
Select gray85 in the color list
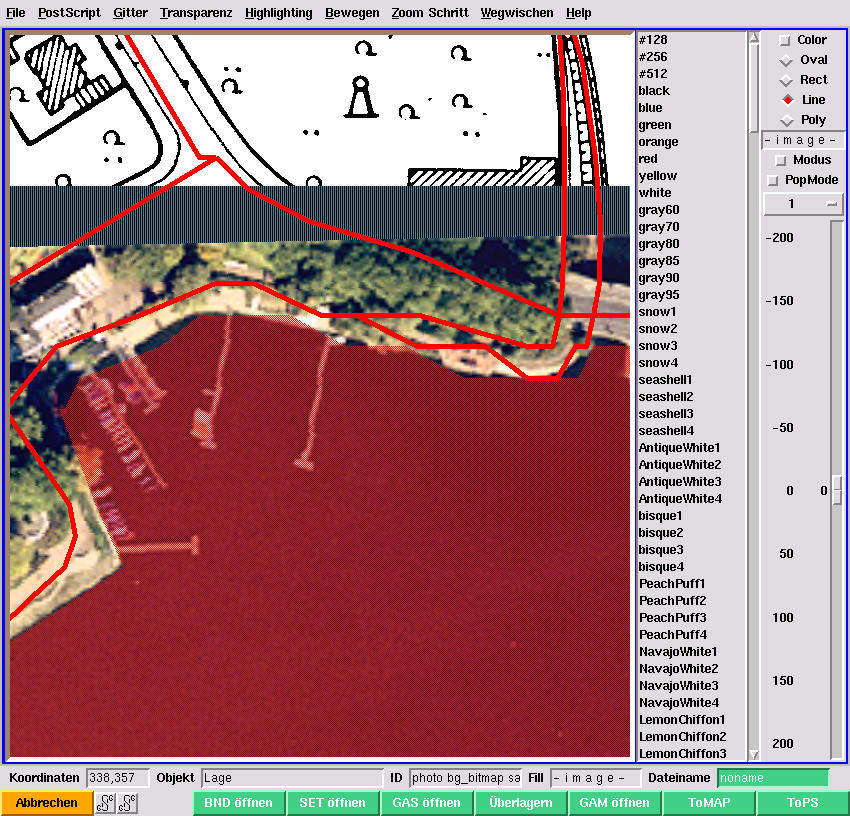click(x=659, y=261)
